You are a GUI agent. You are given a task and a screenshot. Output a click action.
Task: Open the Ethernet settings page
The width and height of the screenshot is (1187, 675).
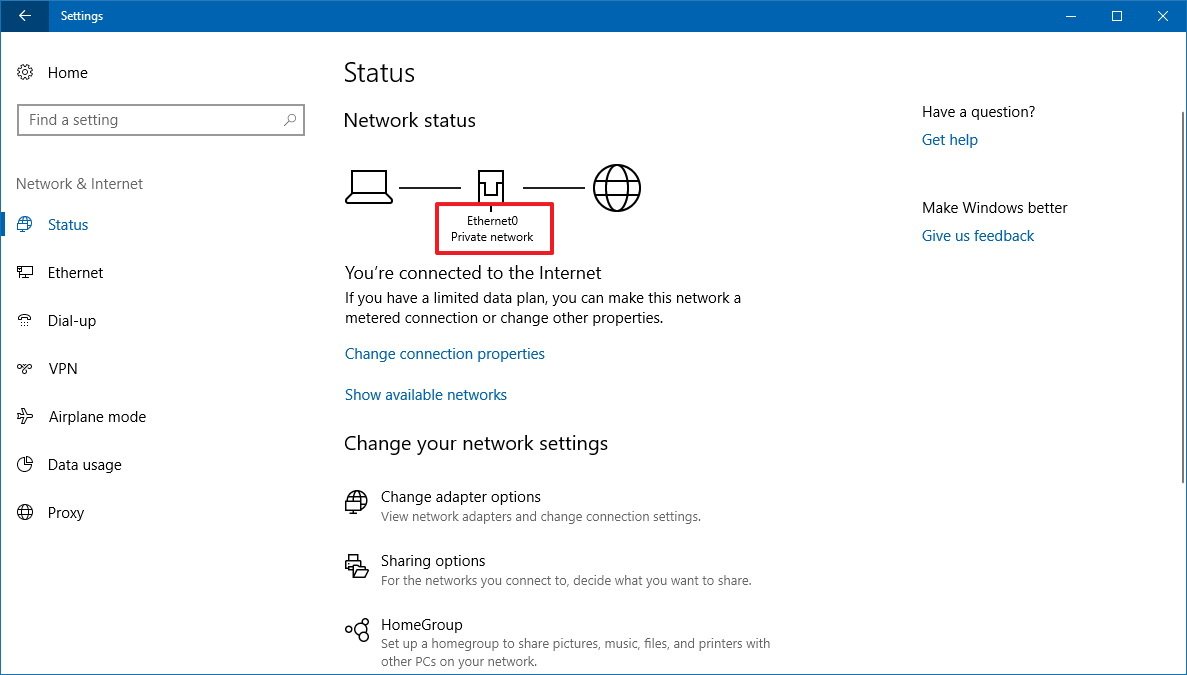[x=75, y=273]
